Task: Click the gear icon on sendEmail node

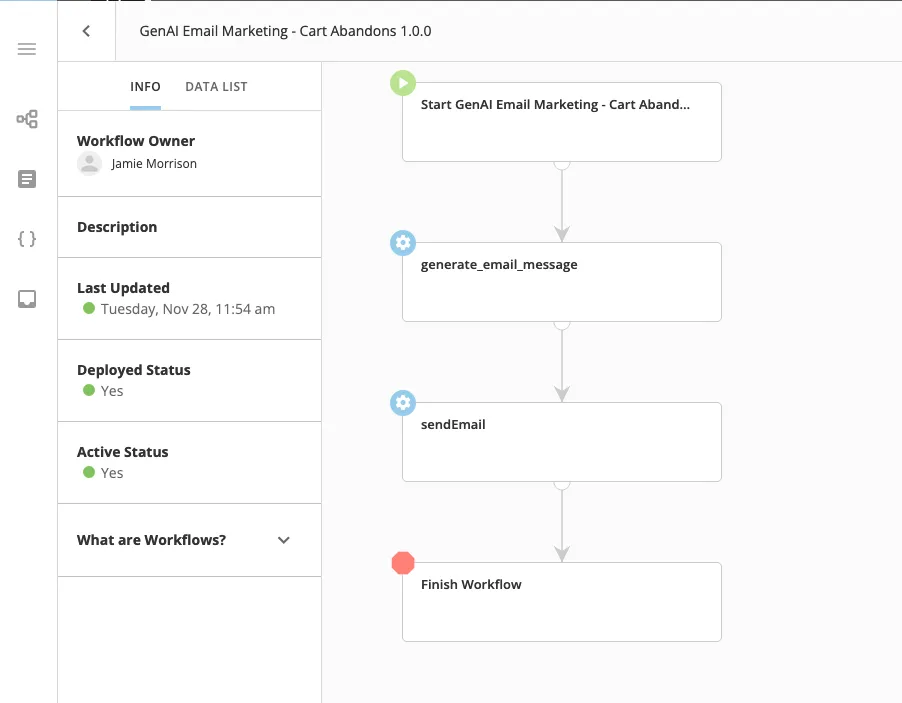Action: 403,403
